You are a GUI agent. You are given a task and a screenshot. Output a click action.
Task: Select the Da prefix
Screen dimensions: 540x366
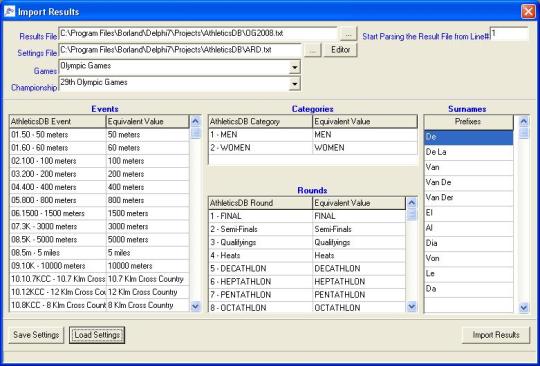[x=468, y=289]
